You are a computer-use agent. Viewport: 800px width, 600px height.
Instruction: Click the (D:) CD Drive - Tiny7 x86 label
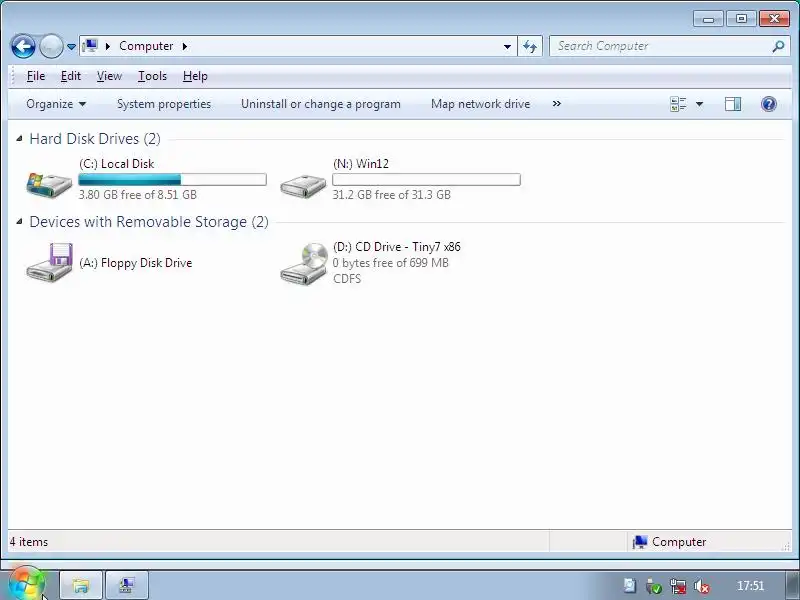pos(396,247)
